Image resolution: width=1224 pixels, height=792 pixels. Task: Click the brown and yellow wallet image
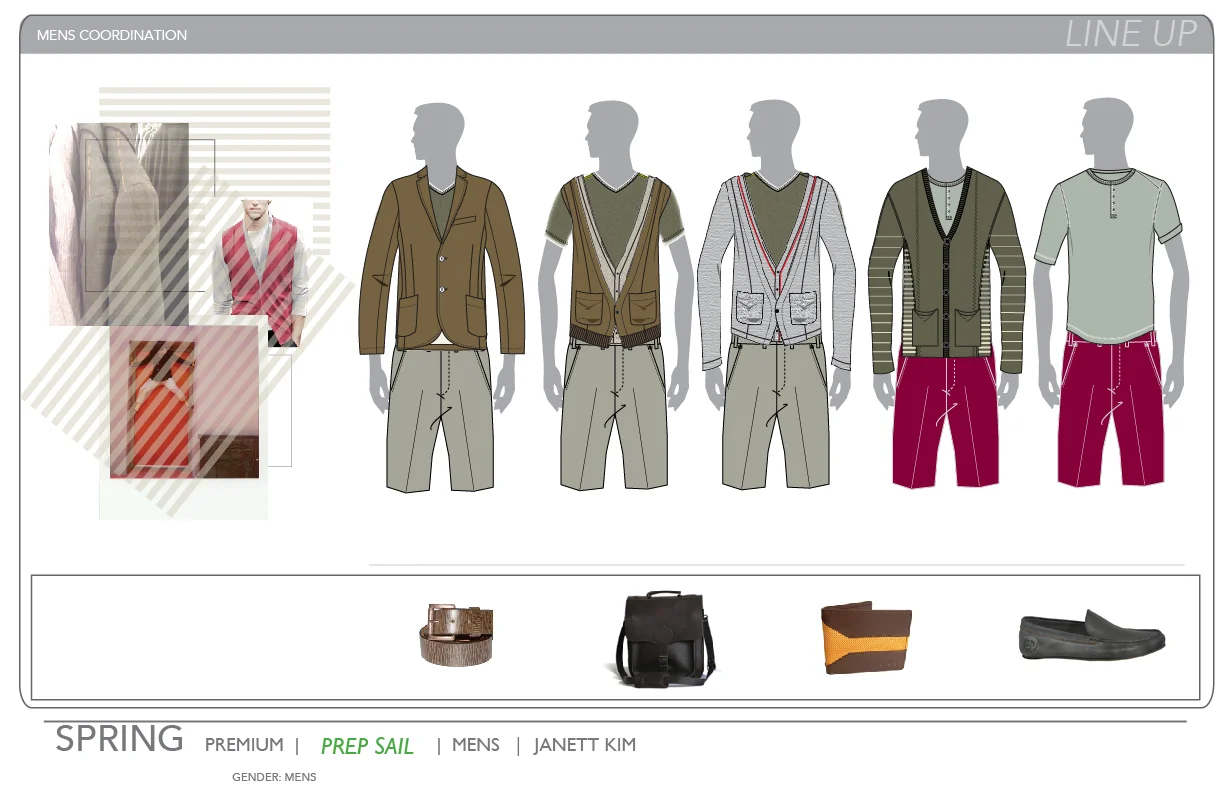click(x=866, y=639)
